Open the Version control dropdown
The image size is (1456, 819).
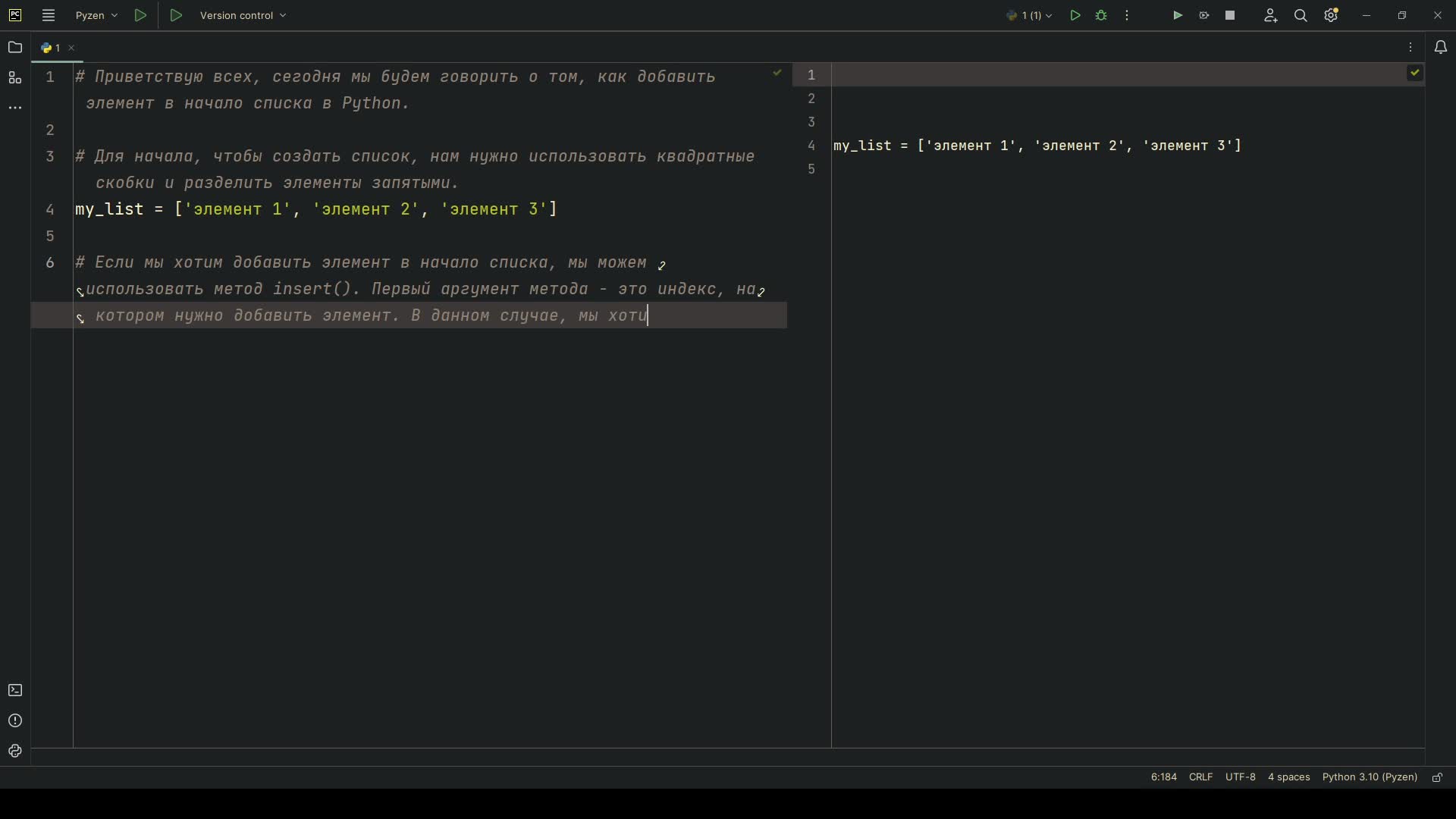click(243, 15)
